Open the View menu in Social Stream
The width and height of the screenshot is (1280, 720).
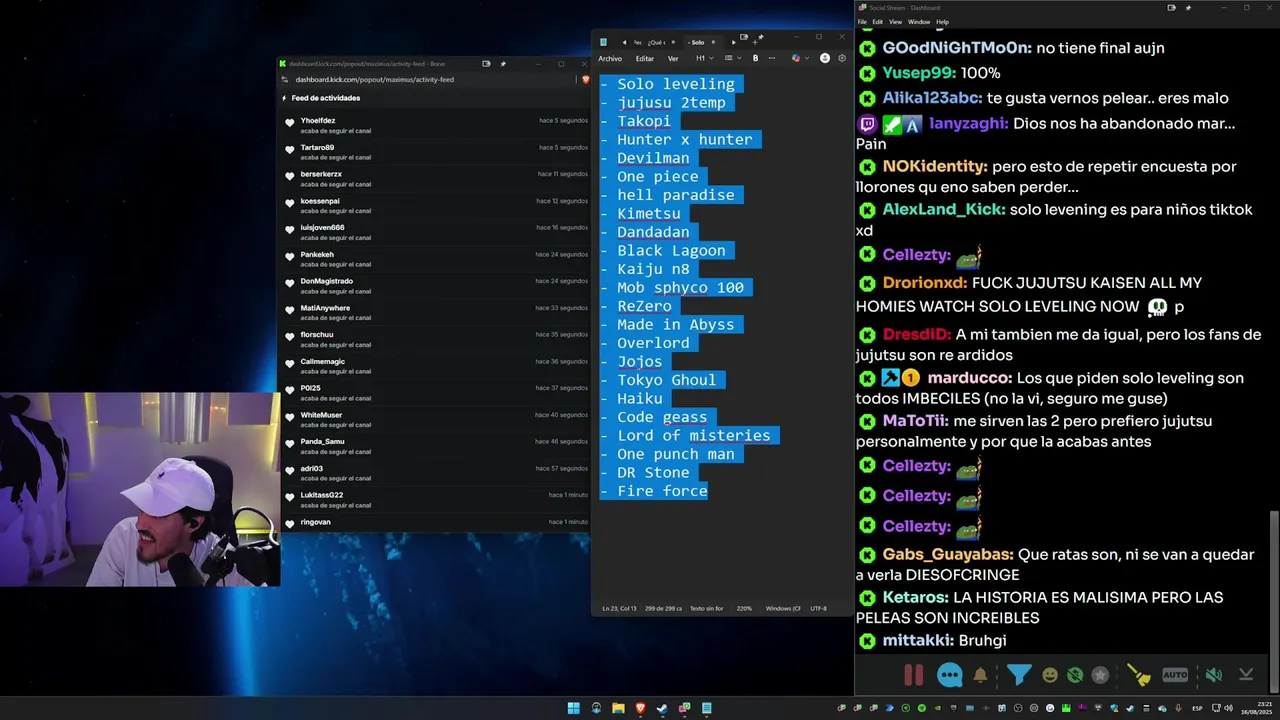click(895, 22)
